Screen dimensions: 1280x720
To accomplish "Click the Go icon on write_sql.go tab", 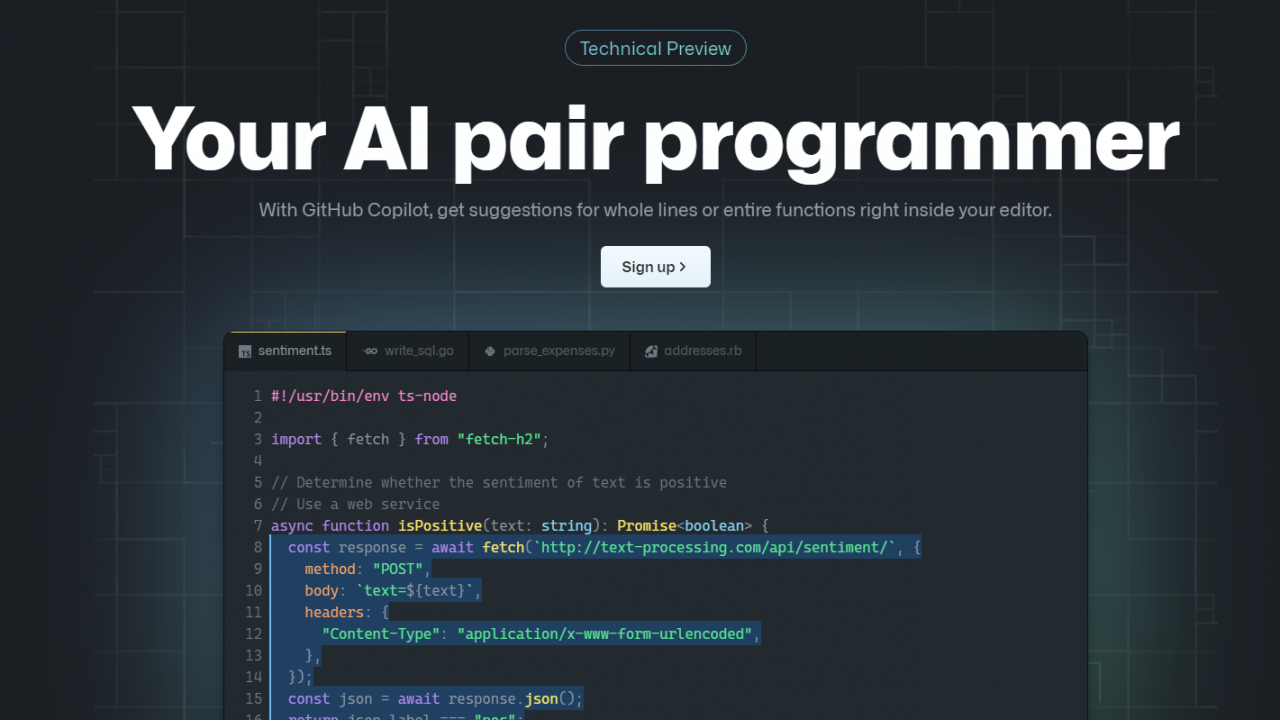I will [370, 351].
